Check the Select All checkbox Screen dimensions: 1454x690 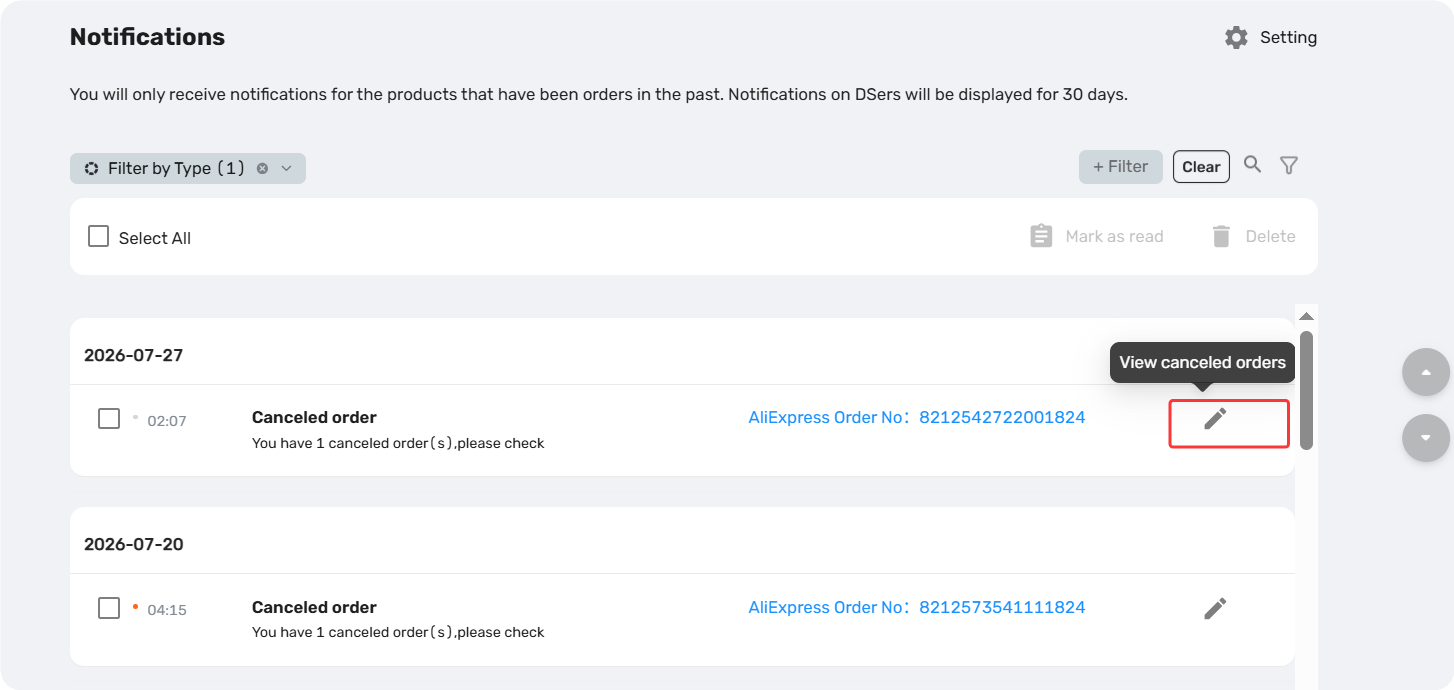click(x=98, y=237)
